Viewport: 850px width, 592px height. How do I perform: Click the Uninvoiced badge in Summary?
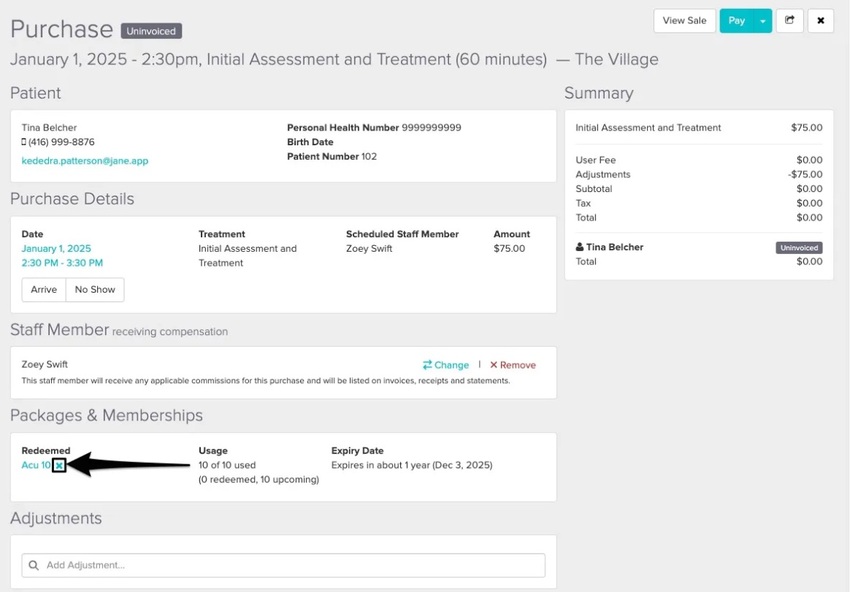tap(799, 248)
